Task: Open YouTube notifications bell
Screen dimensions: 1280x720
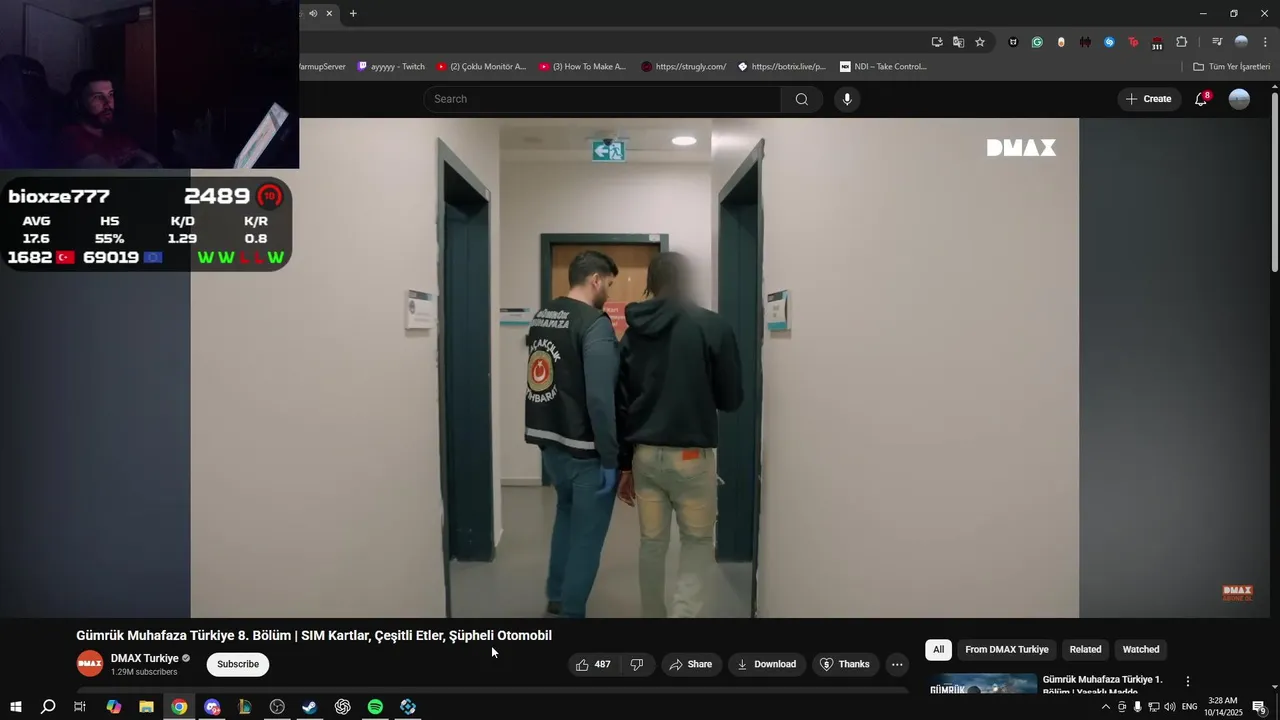Action: tap(1201, 99)
